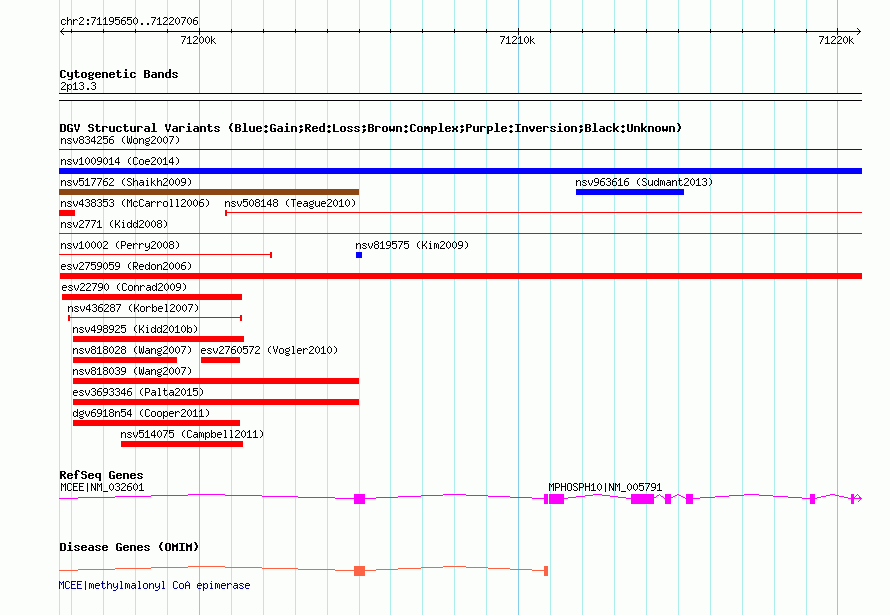Click the esv3693346 (Palta2015) loss bar
The image size is (890, 615).
215,402
